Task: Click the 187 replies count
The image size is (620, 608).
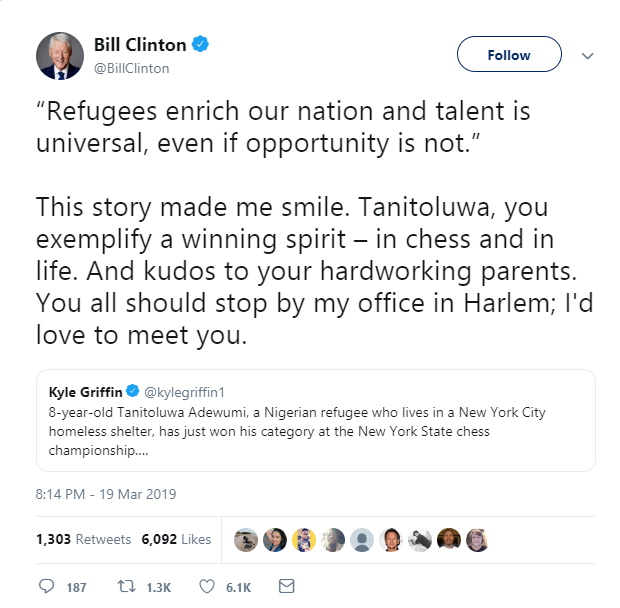Action: click(x=76, y=587)
